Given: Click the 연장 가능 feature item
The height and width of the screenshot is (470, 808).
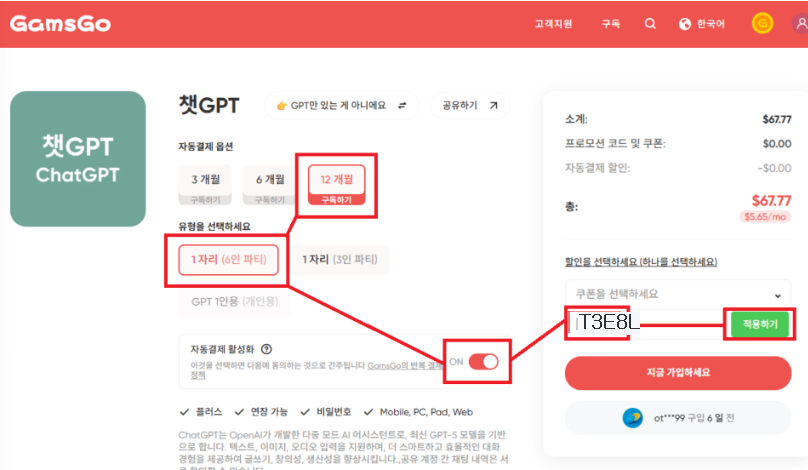Looking at the screenshot, I should [261, 412].
